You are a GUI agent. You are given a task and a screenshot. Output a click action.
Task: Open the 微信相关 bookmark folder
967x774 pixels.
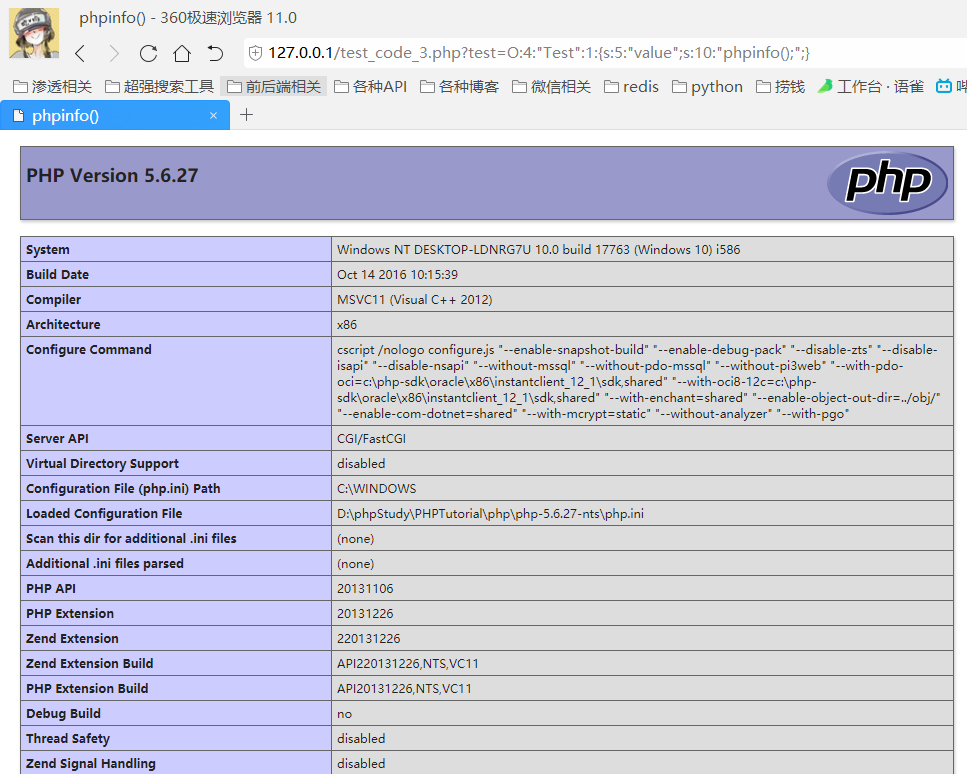(x=551, y=87)
